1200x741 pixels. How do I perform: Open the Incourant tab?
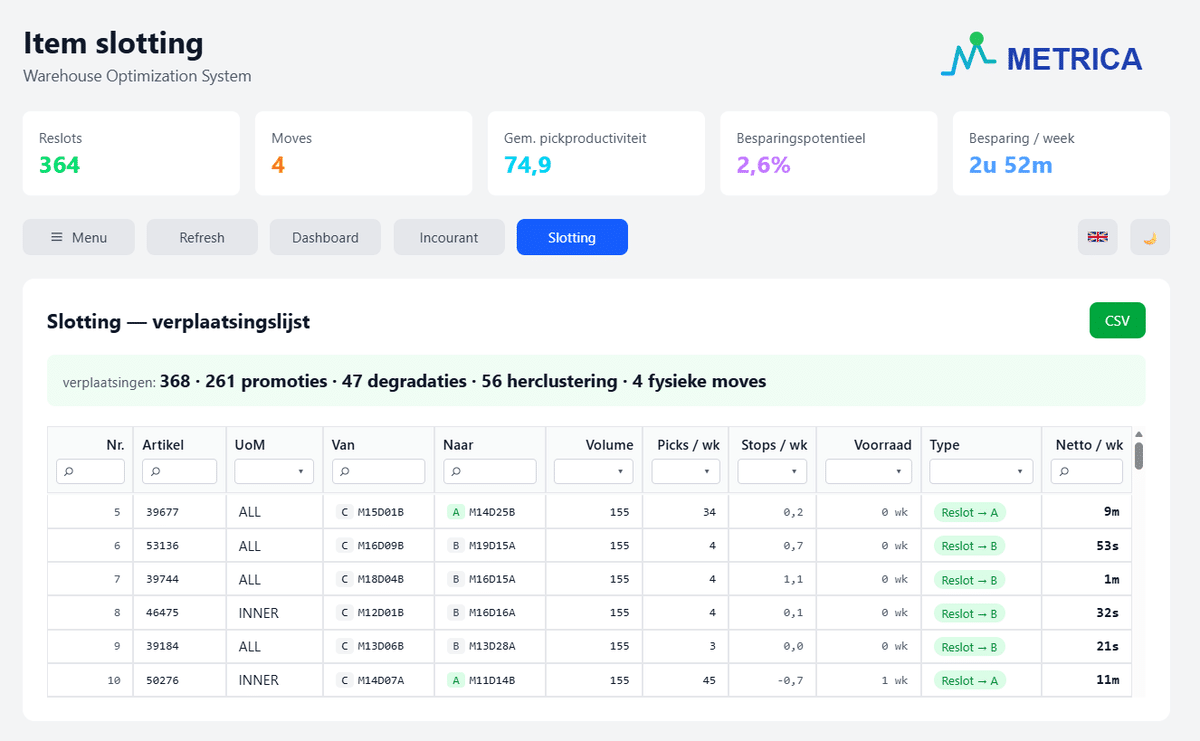pos(449,237)
